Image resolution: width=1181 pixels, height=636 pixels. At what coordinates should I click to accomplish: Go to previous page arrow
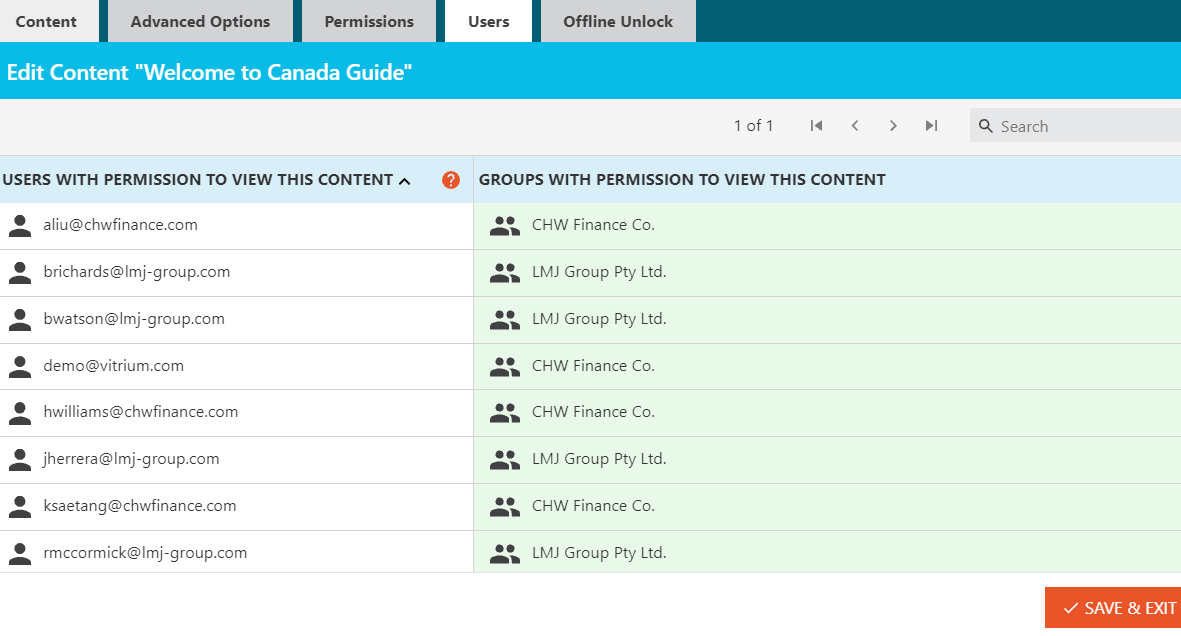pos(855,126)
